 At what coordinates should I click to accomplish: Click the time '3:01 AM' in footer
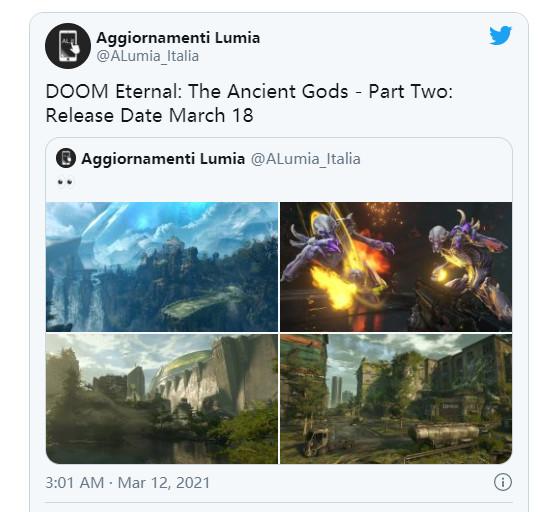75,483
